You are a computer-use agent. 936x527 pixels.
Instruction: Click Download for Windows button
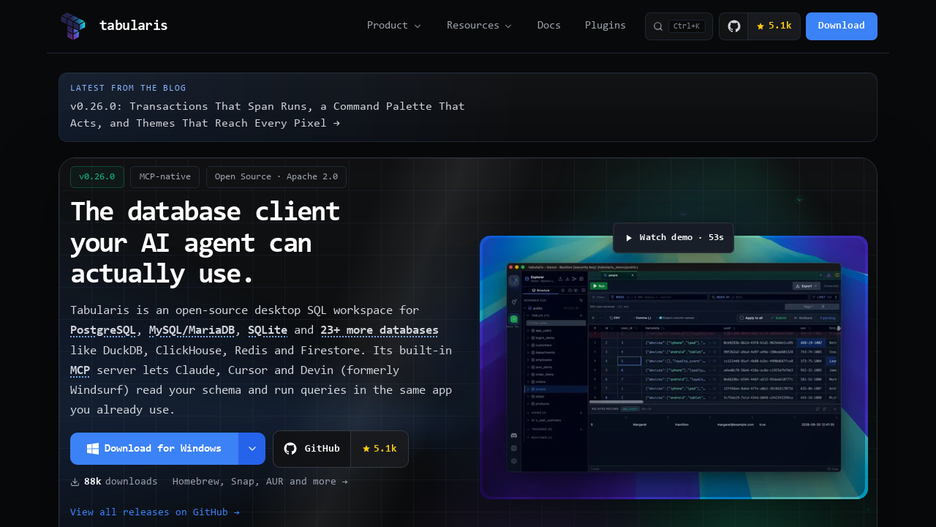pyautogui.click(x=154, y=448)
